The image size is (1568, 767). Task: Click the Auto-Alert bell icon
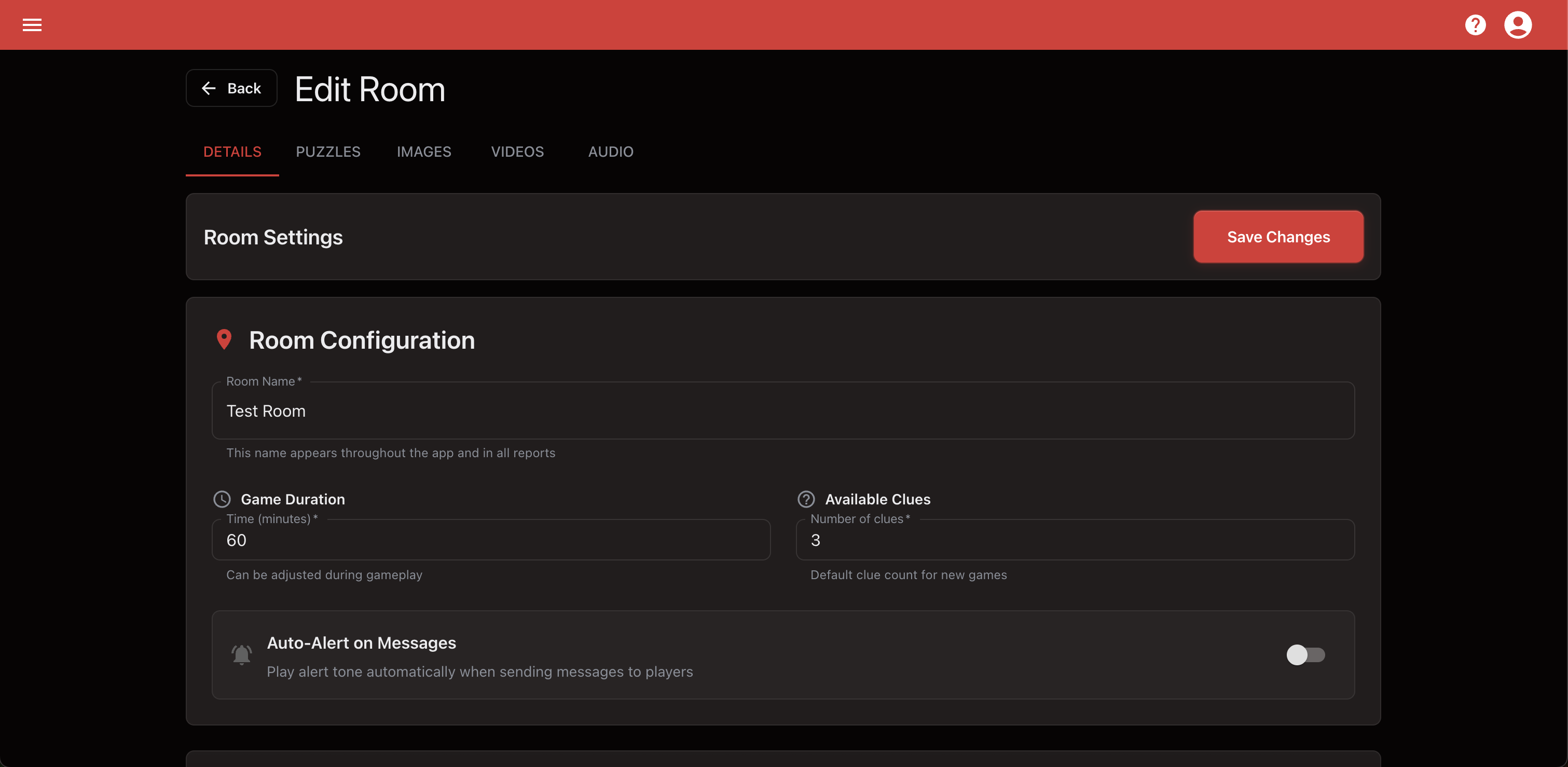pyautogui.click(x=242, y=654)
